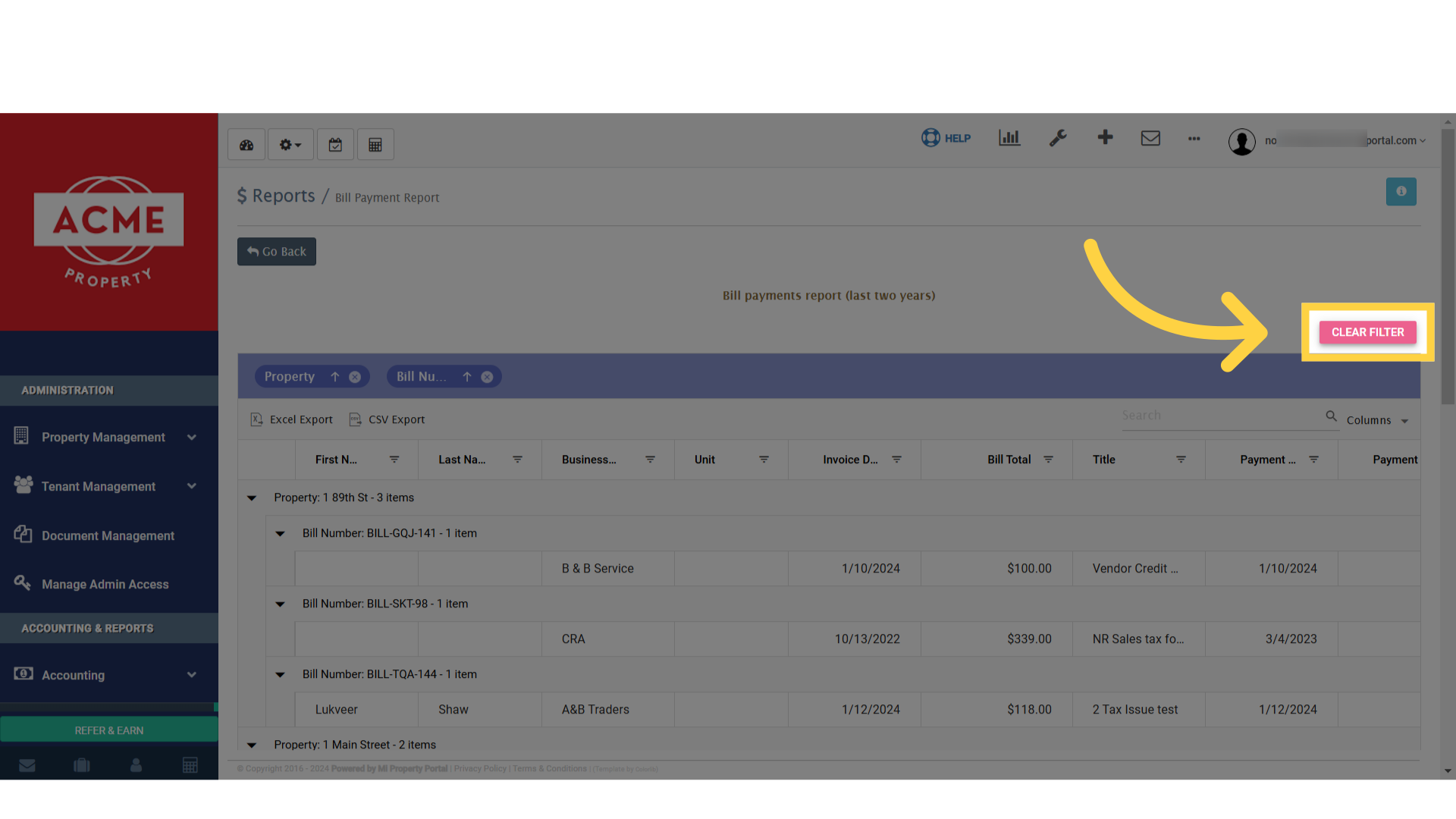Select the A&B Traders cell

pos(607,710)
